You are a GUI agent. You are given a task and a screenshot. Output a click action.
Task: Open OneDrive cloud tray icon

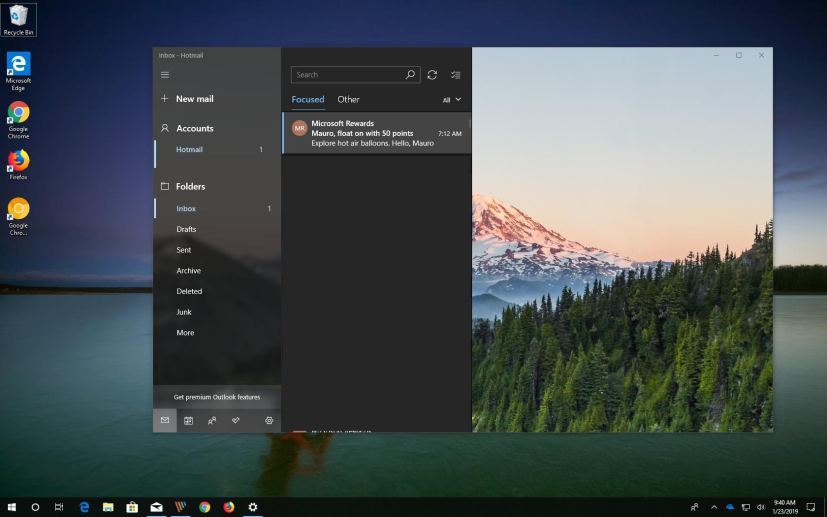coord(730,507)
